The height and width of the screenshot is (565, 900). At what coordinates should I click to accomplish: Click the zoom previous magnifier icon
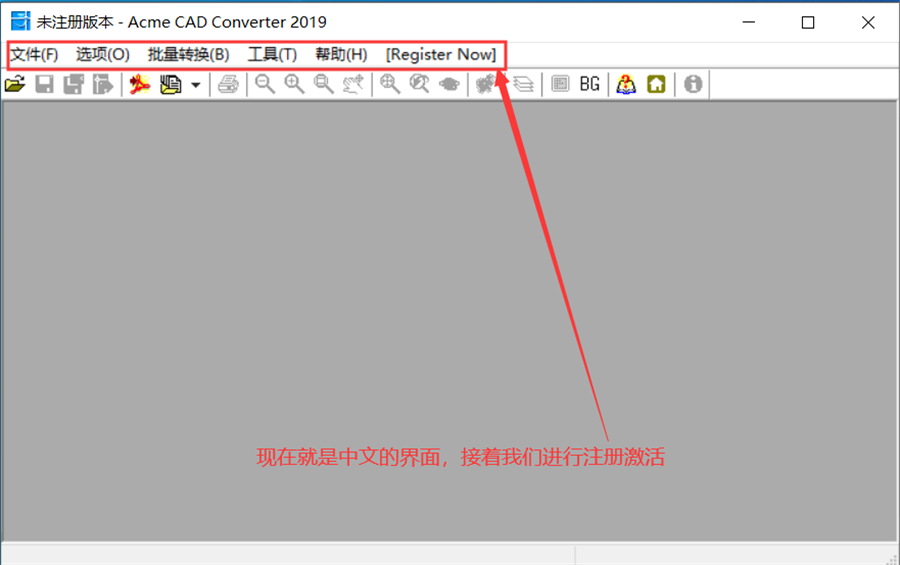[x=420, y=84]
